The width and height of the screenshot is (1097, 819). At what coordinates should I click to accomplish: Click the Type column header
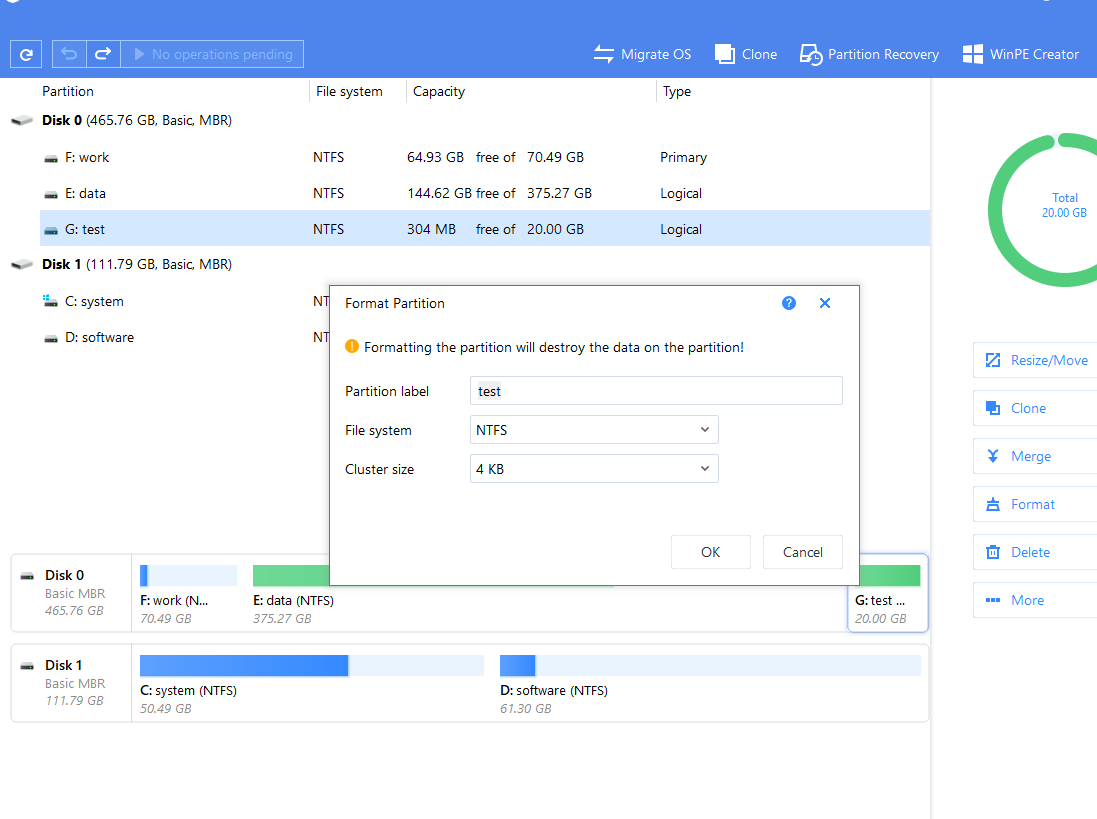(x=677, y=91)
